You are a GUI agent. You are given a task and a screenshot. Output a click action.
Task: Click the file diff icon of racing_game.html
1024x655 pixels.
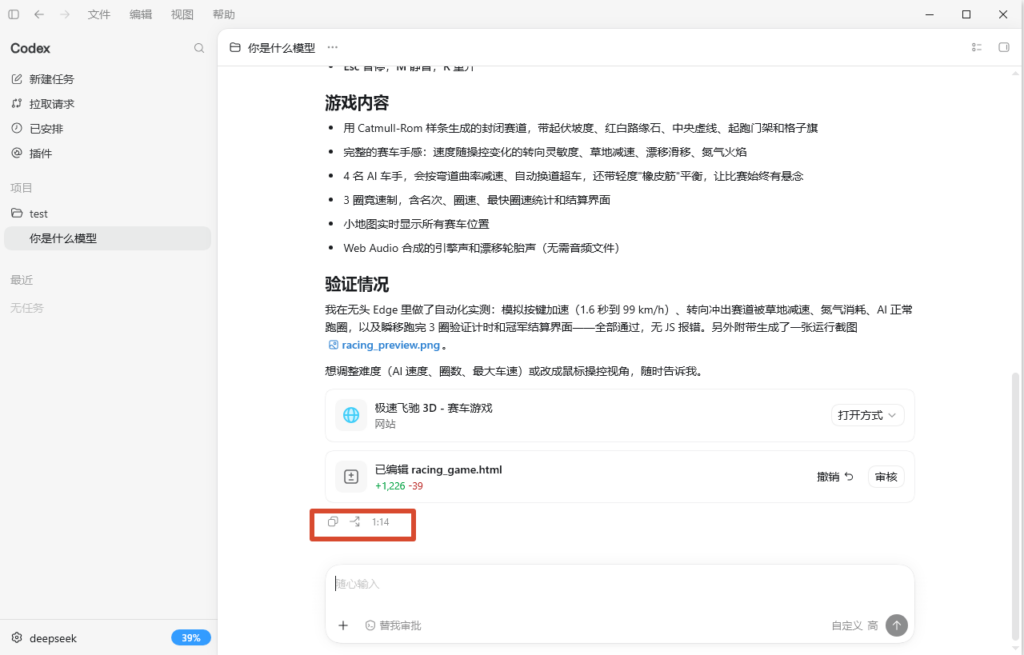point(351,477)
